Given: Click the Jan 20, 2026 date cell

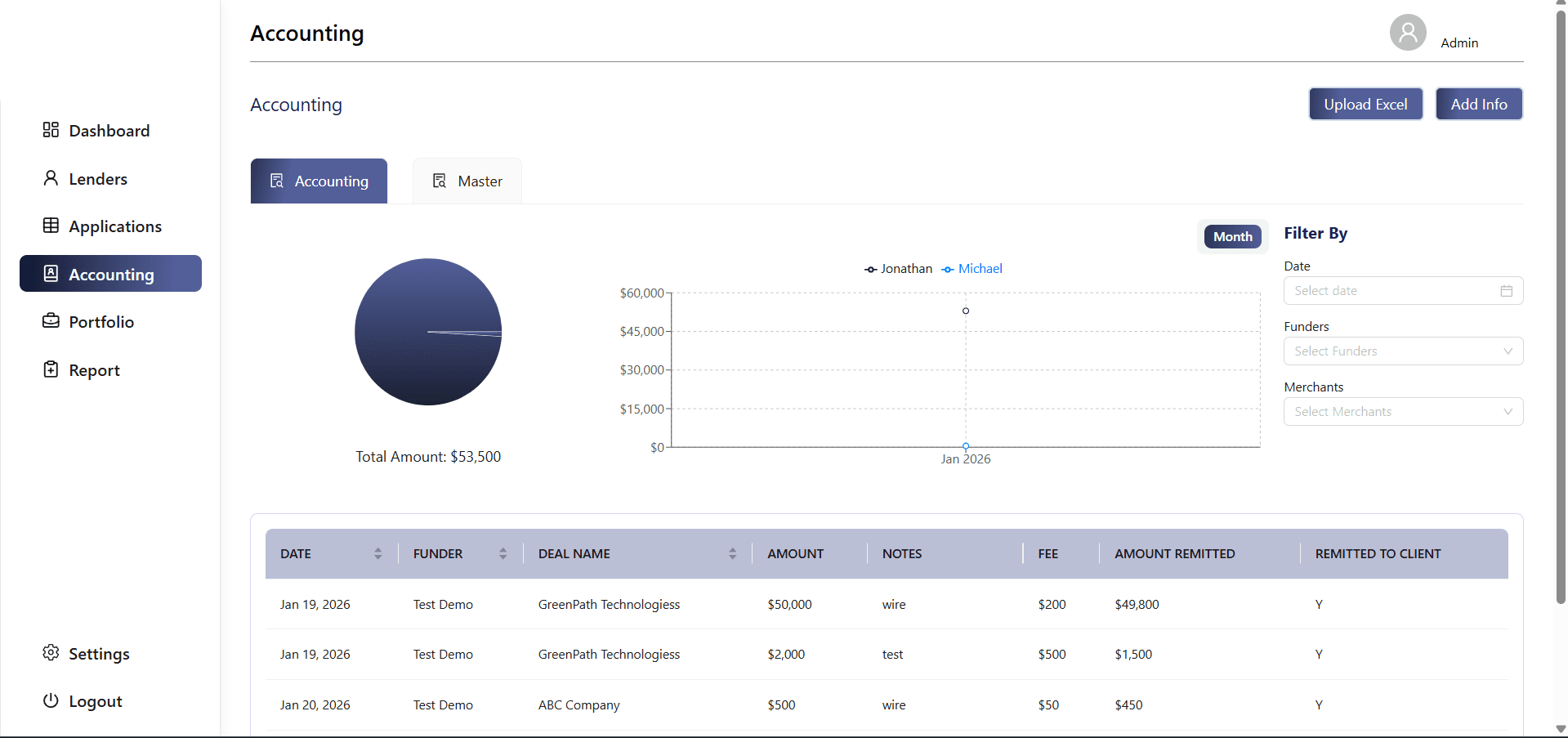Looking at the screenshot, I should [x=315, y=704].
